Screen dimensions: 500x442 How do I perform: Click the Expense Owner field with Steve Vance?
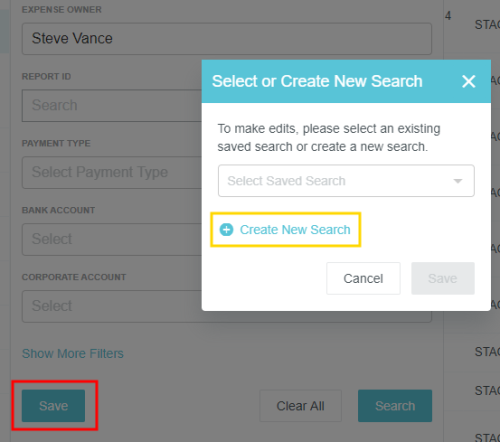click(227, 39)
